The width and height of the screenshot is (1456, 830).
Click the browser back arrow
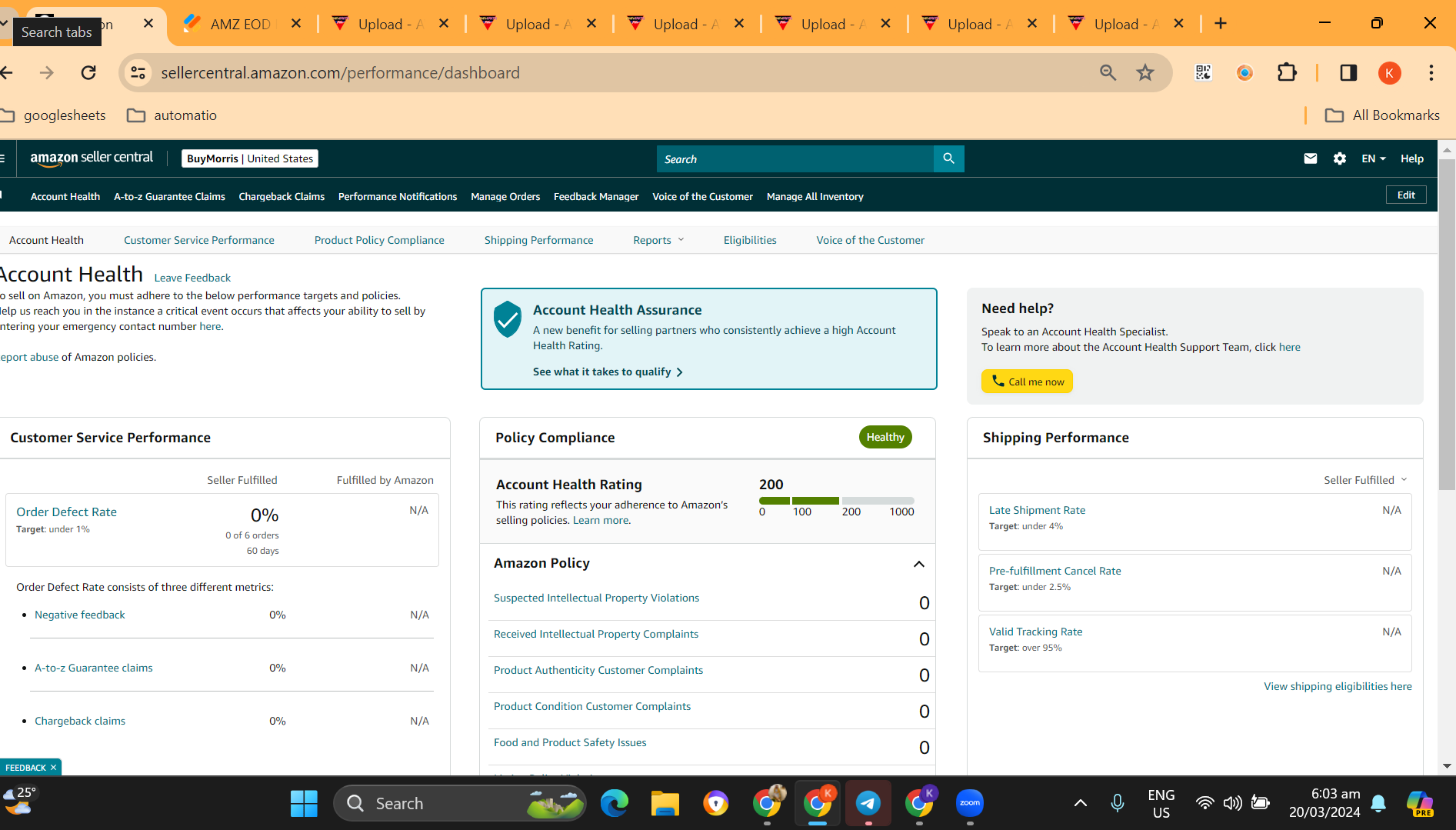[7, 73]
